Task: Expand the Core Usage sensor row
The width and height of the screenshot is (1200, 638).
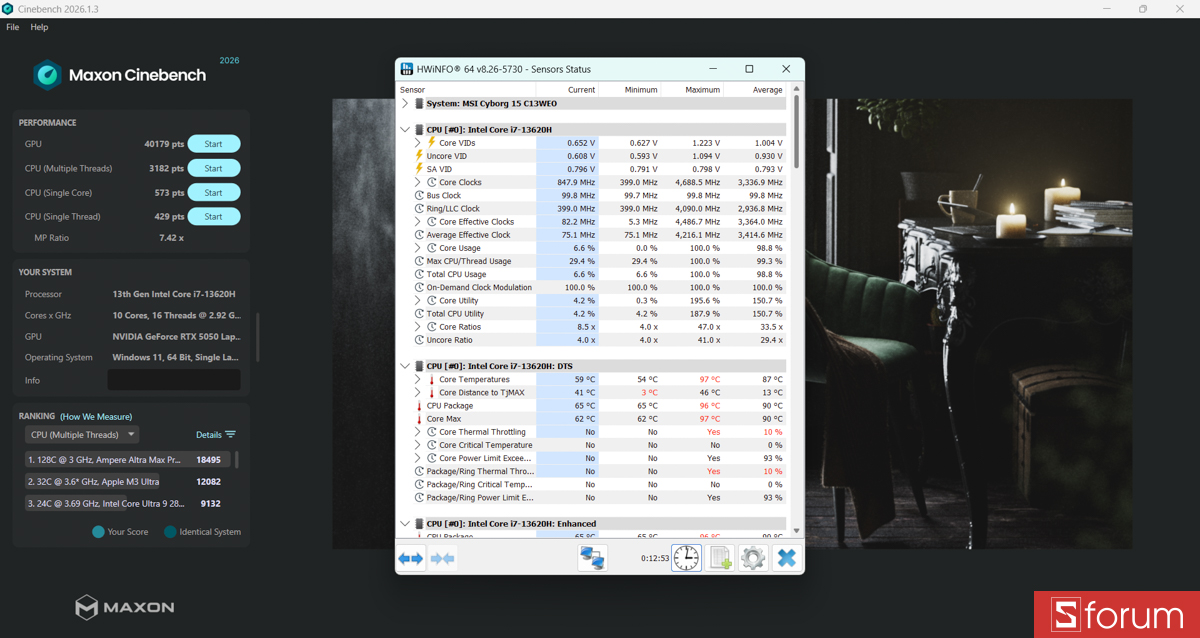Action: click(418, 248)
